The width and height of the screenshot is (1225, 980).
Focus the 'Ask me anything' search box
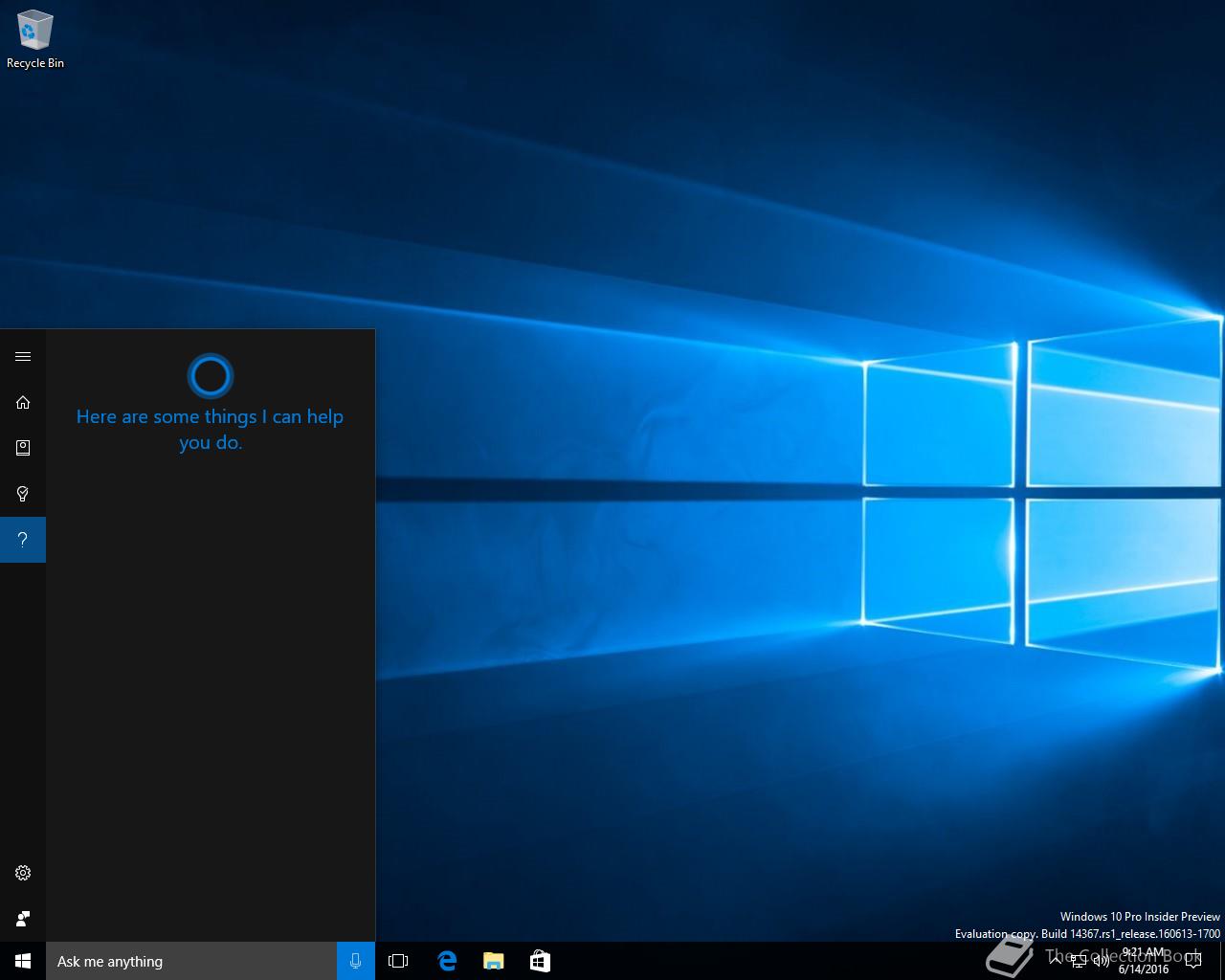tap(191, 961)
